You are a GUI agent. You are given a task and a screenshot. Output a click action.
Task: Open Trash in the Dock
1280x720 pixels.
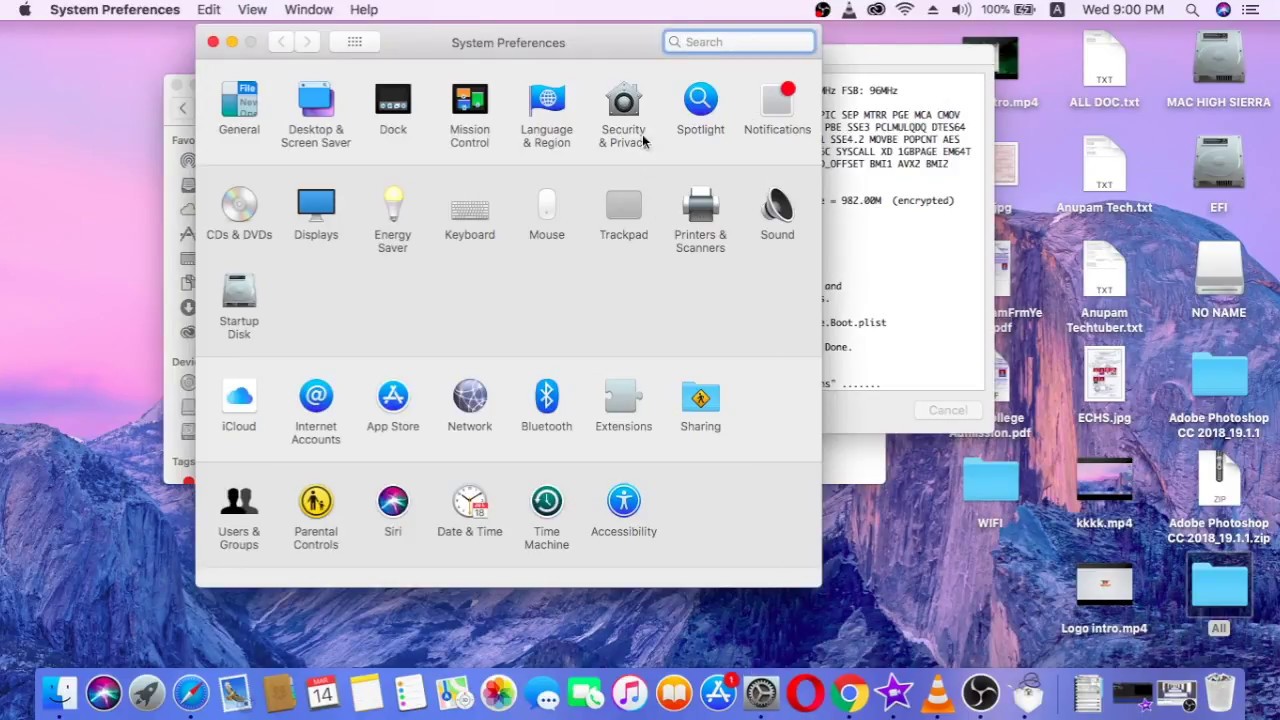[1220, 693]
